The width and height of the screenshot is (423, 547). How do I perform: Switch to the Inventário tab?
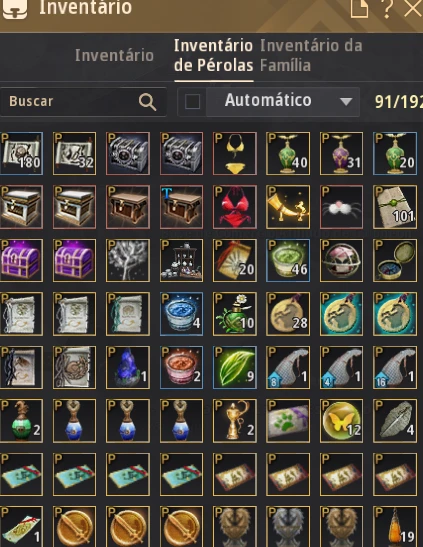pyautogui.click(x=114, y=55)
